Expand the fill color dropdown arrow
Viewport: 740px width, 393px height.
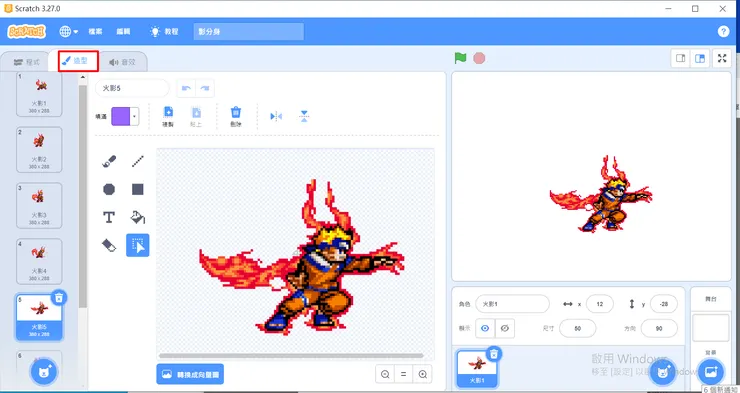[x=135, y=116]
